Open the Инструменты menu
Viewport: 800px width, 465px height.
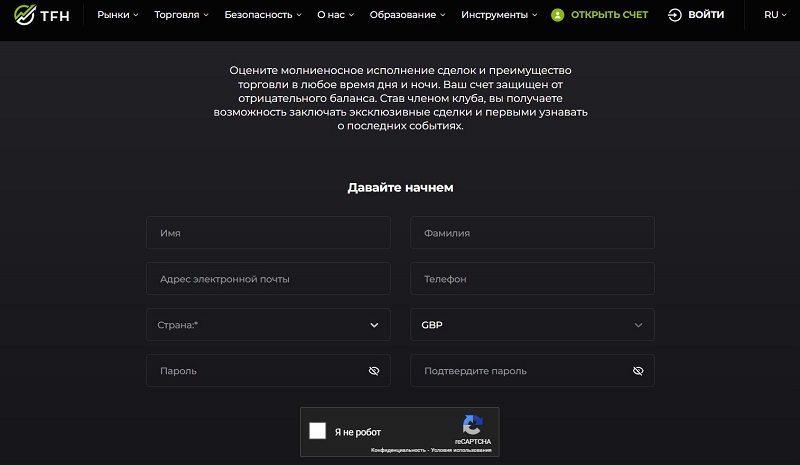coord(499,15)
